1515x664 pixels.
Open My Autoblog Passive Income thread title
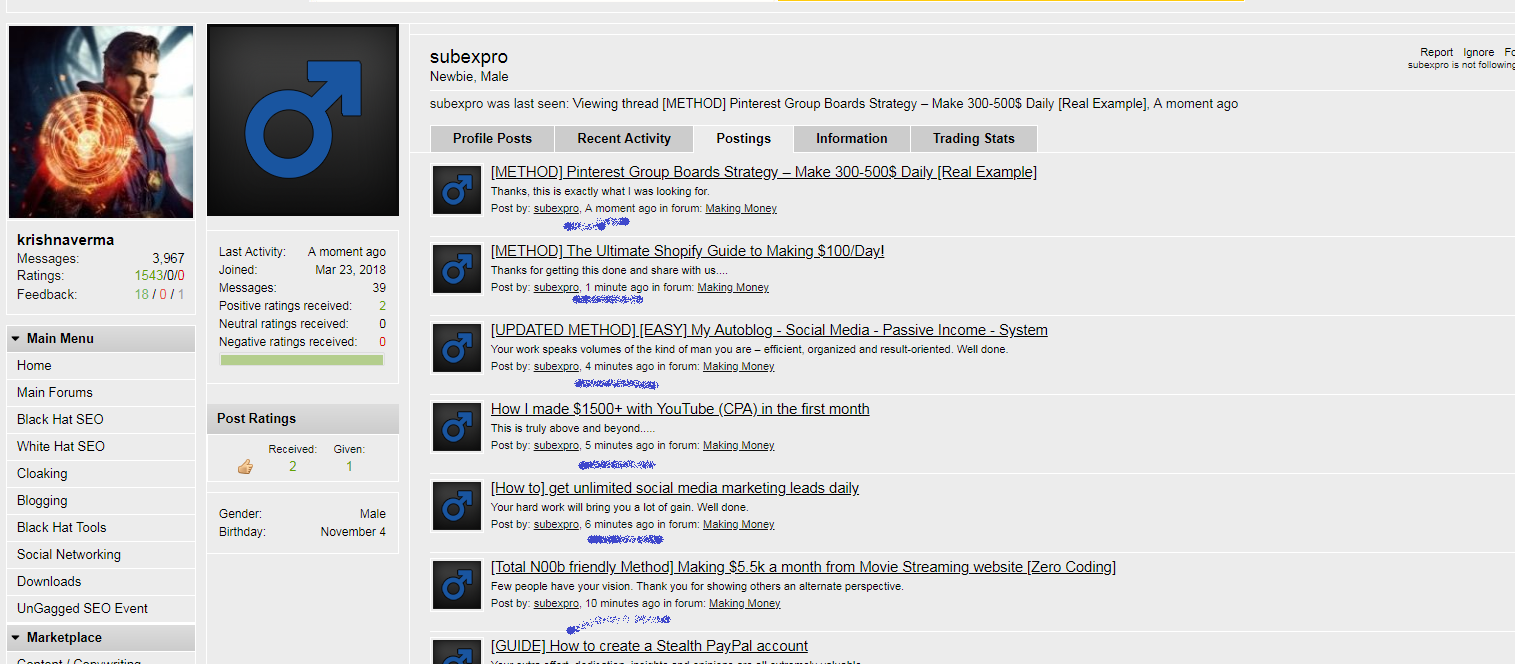pyautogui.click(x=769, y=330)
